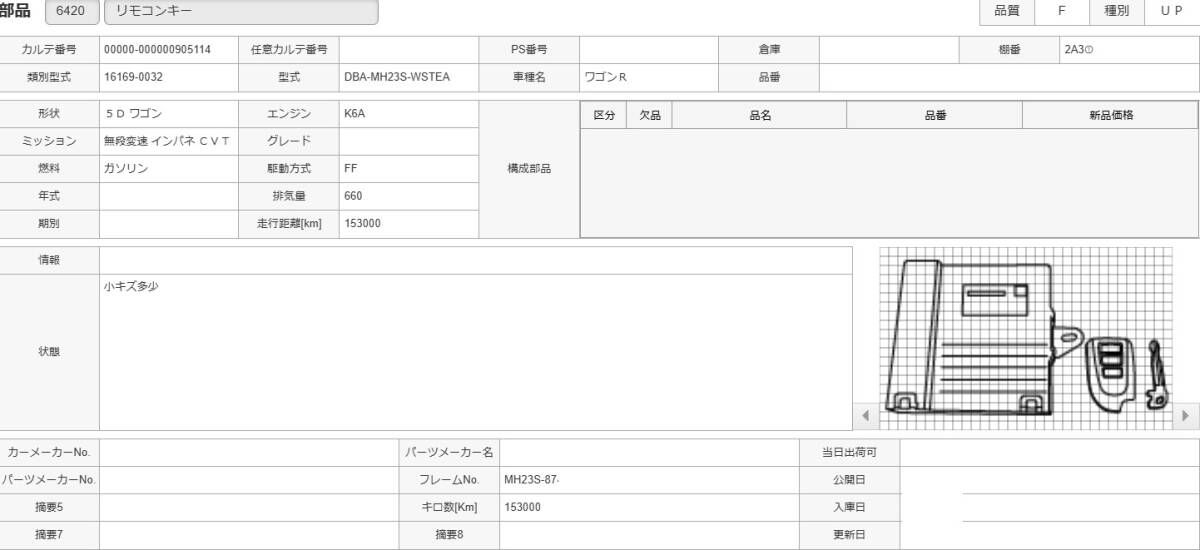1200x550 pixels.
Task: Select the ミッション value 無段変速 インパネCVT
Action: tap(169, 141)
